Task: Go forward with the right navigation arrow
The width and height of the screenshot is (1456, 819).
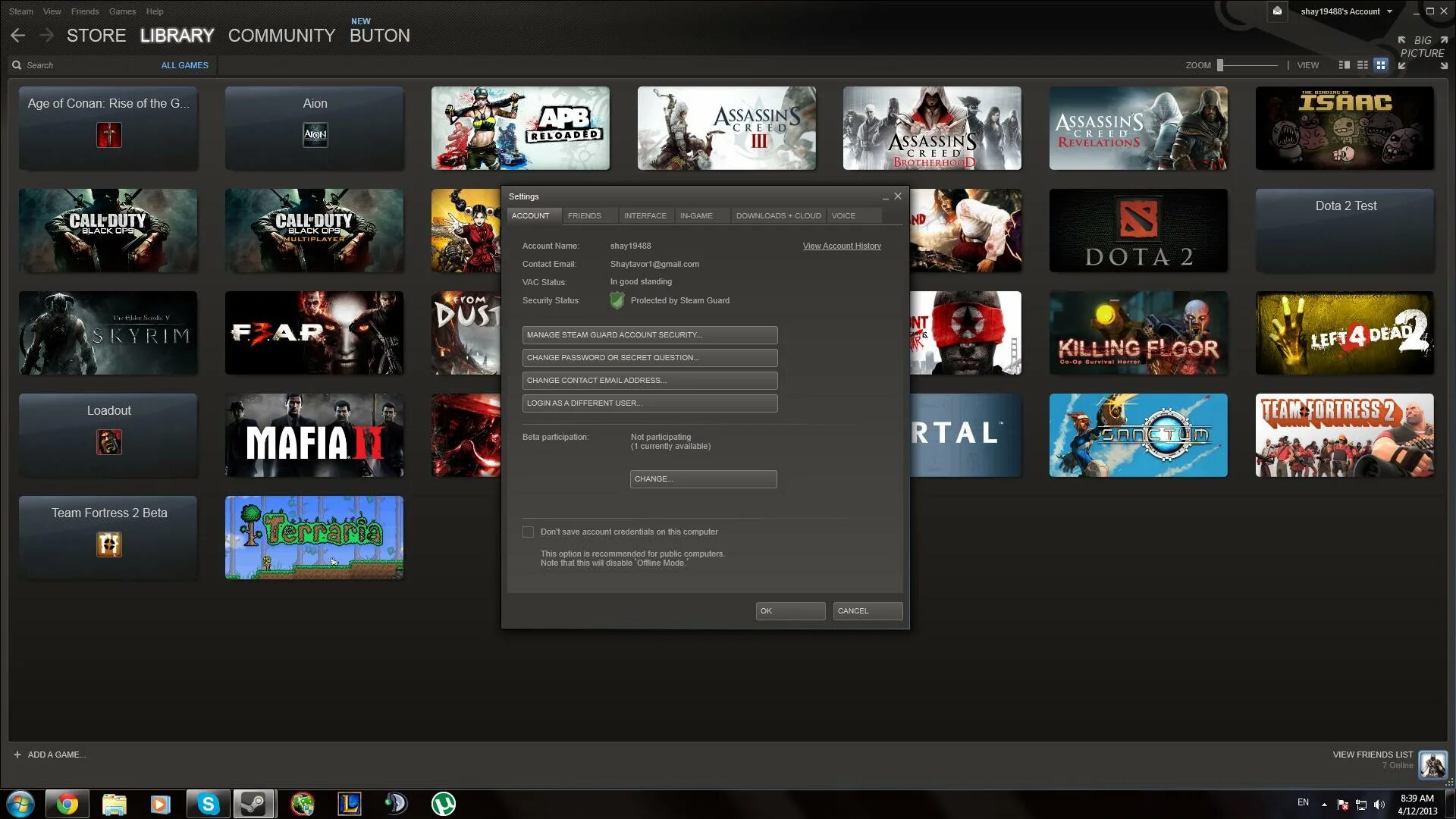Action: point(46,36)
